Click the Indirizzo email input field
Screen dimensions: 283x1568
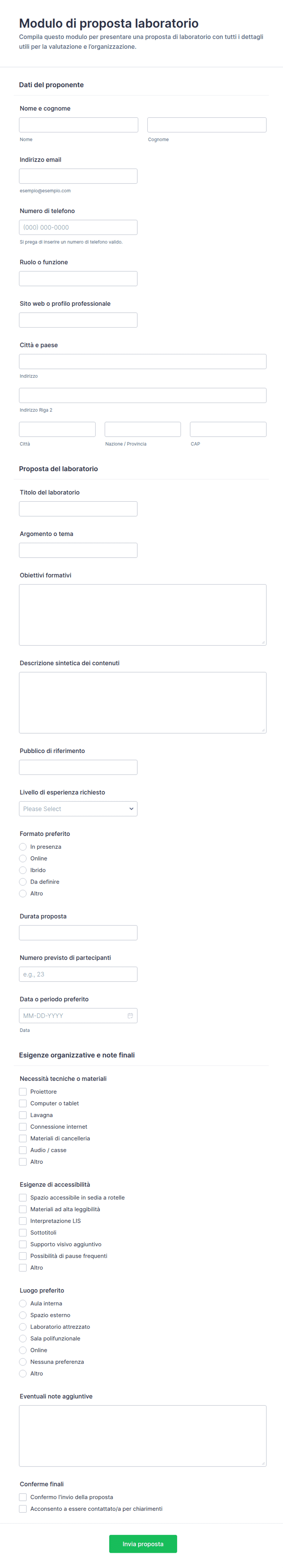pyautogui.click(x=78, y=176)
